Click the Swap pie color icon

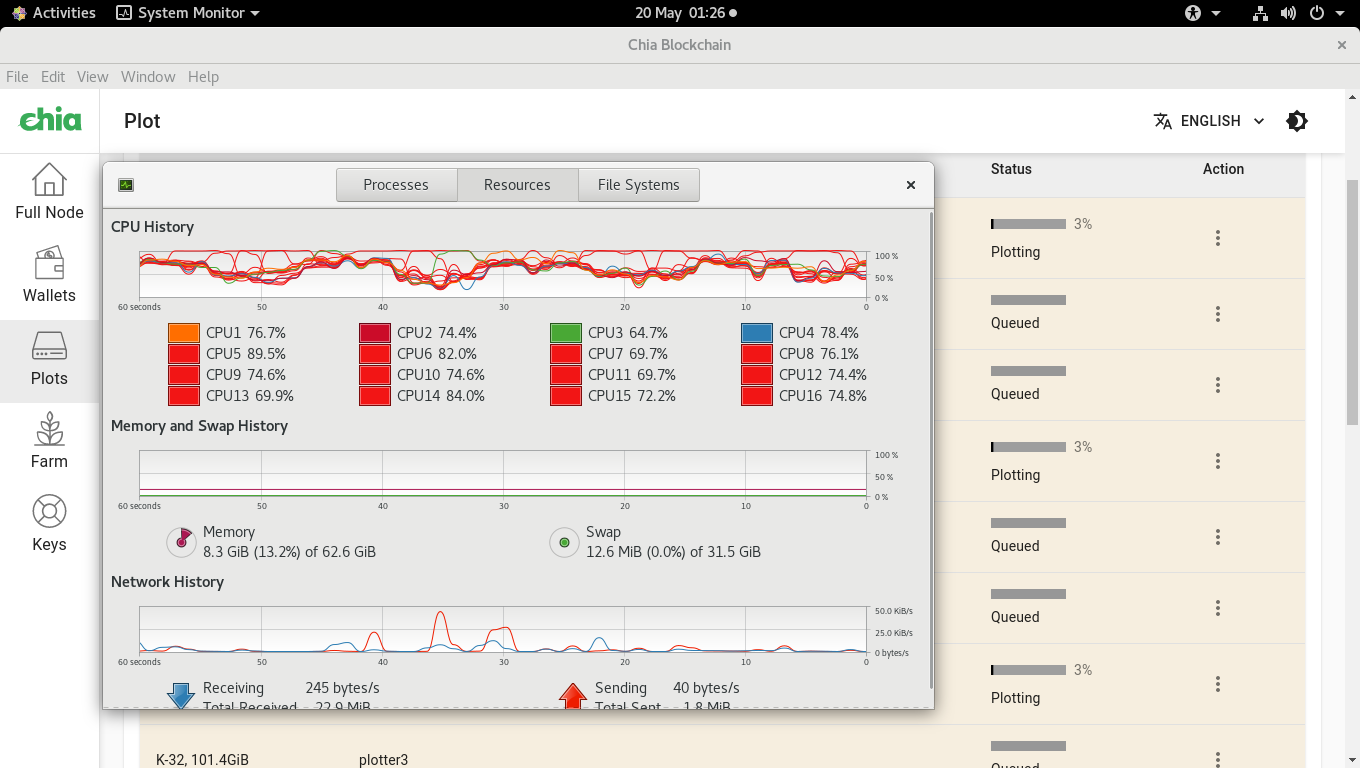[x=565, y=542]
